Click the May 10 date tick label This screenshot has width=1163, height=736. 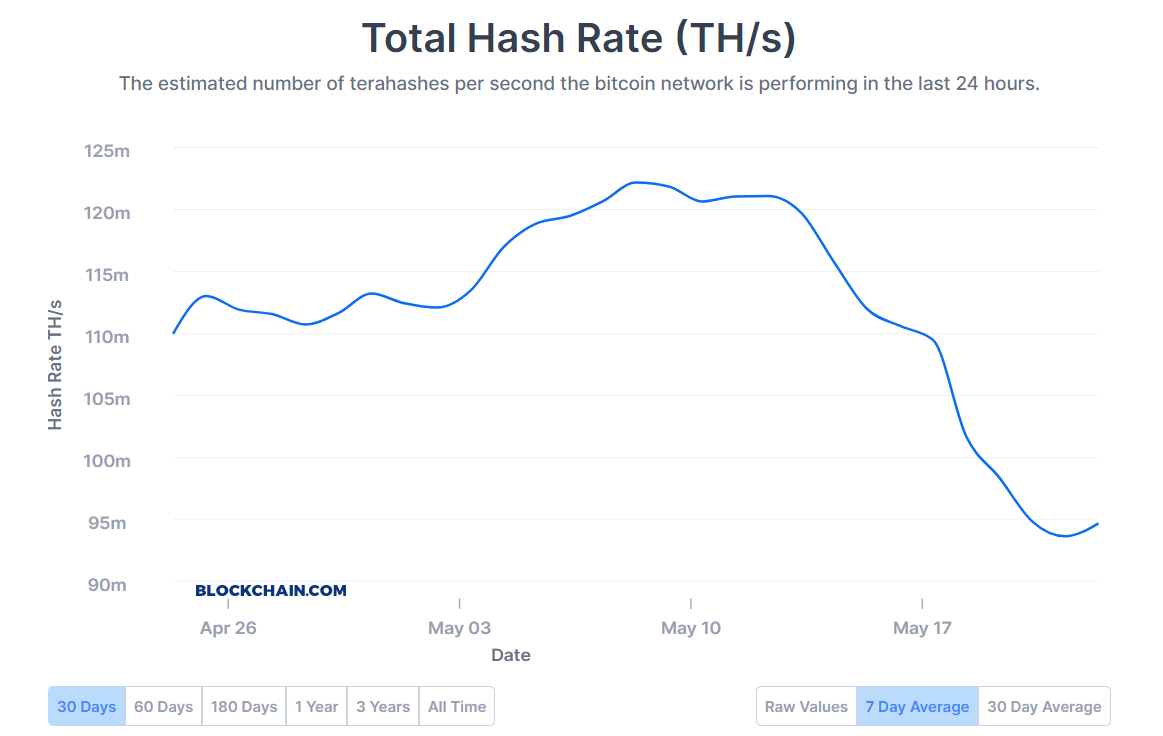[x=690, y=628]
